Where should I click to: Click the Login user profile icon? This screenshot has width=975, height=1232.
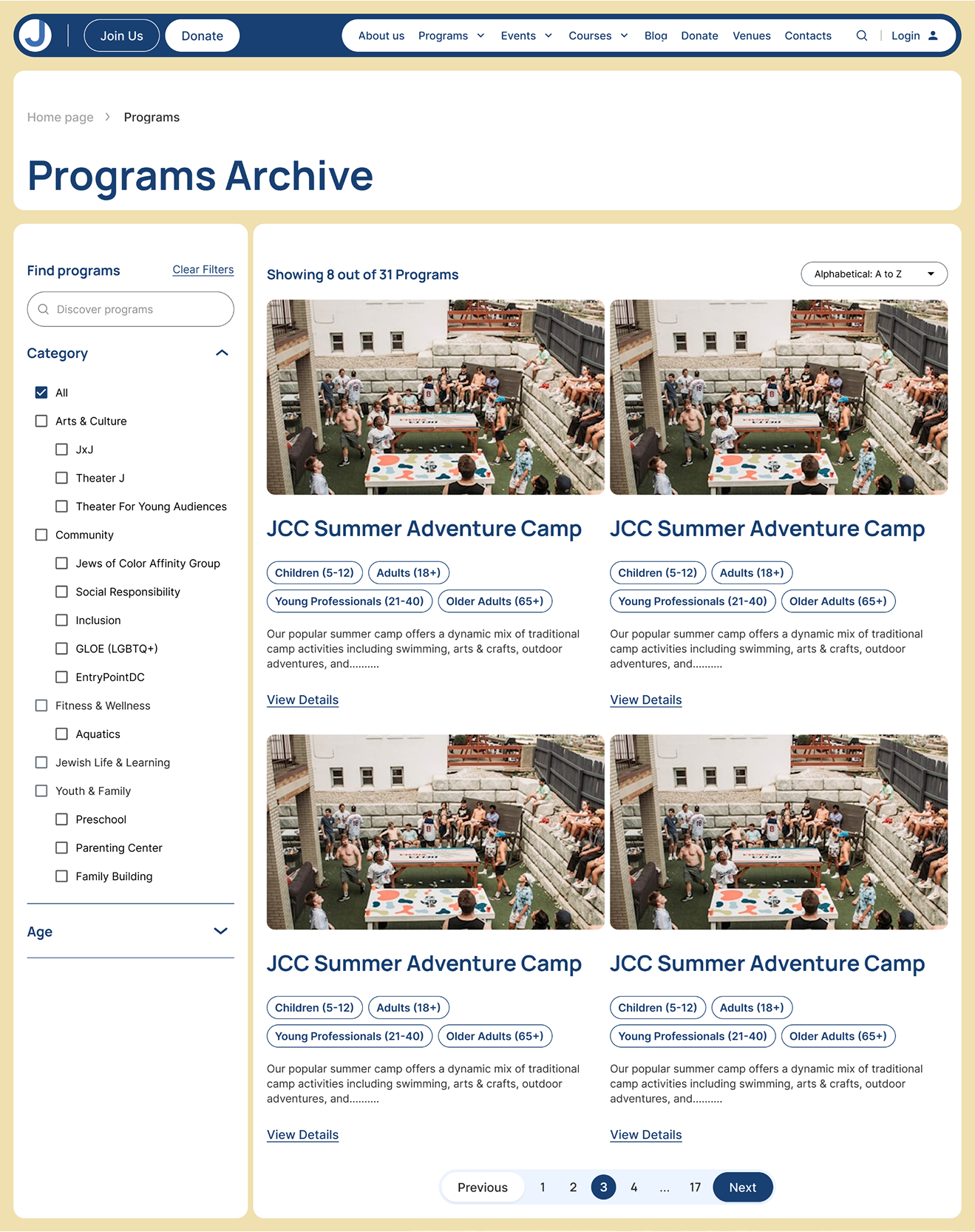[933, 35]
